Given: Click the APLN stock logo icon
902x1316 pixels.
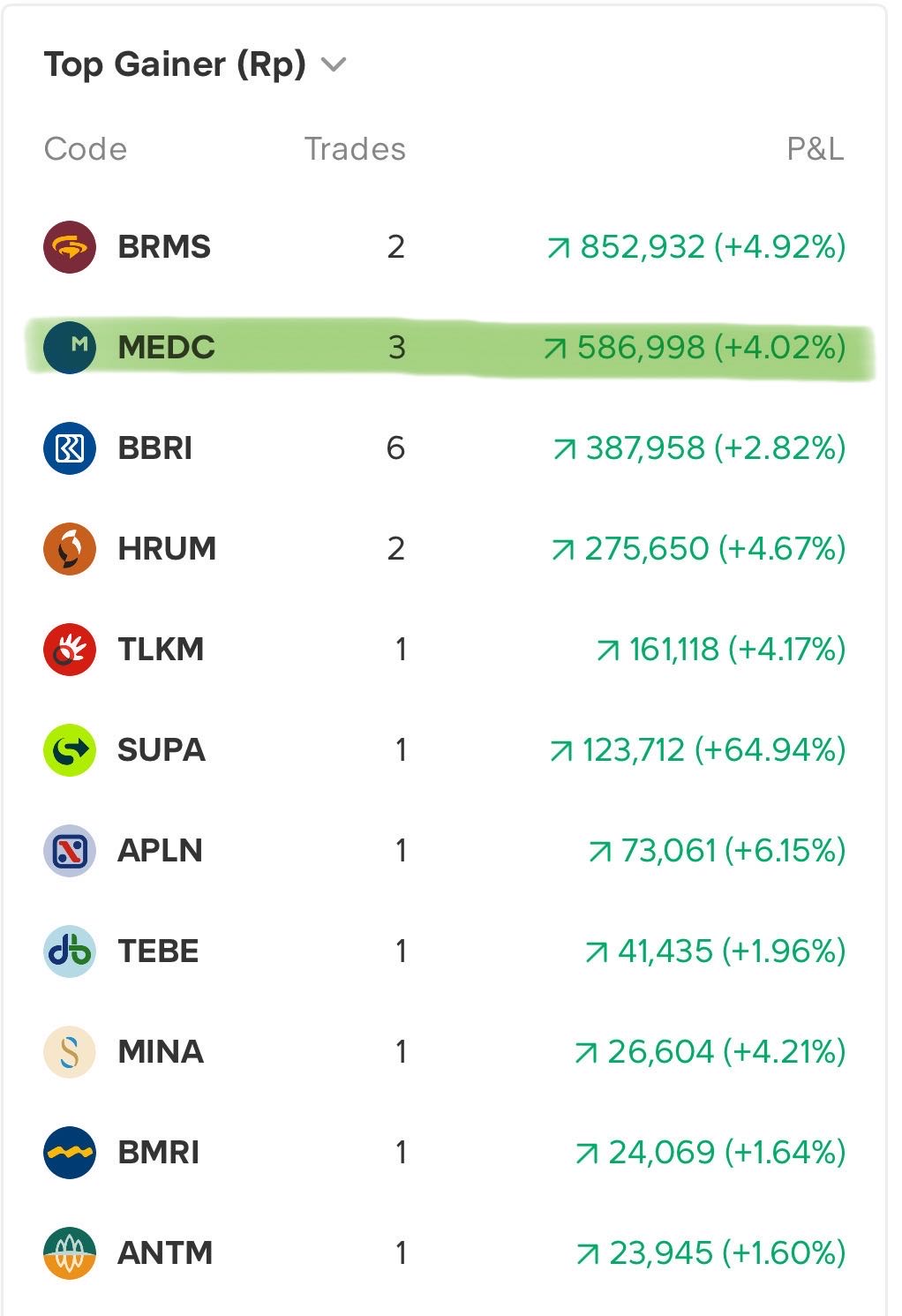Looking at the screenshot, I should (70, 851).
